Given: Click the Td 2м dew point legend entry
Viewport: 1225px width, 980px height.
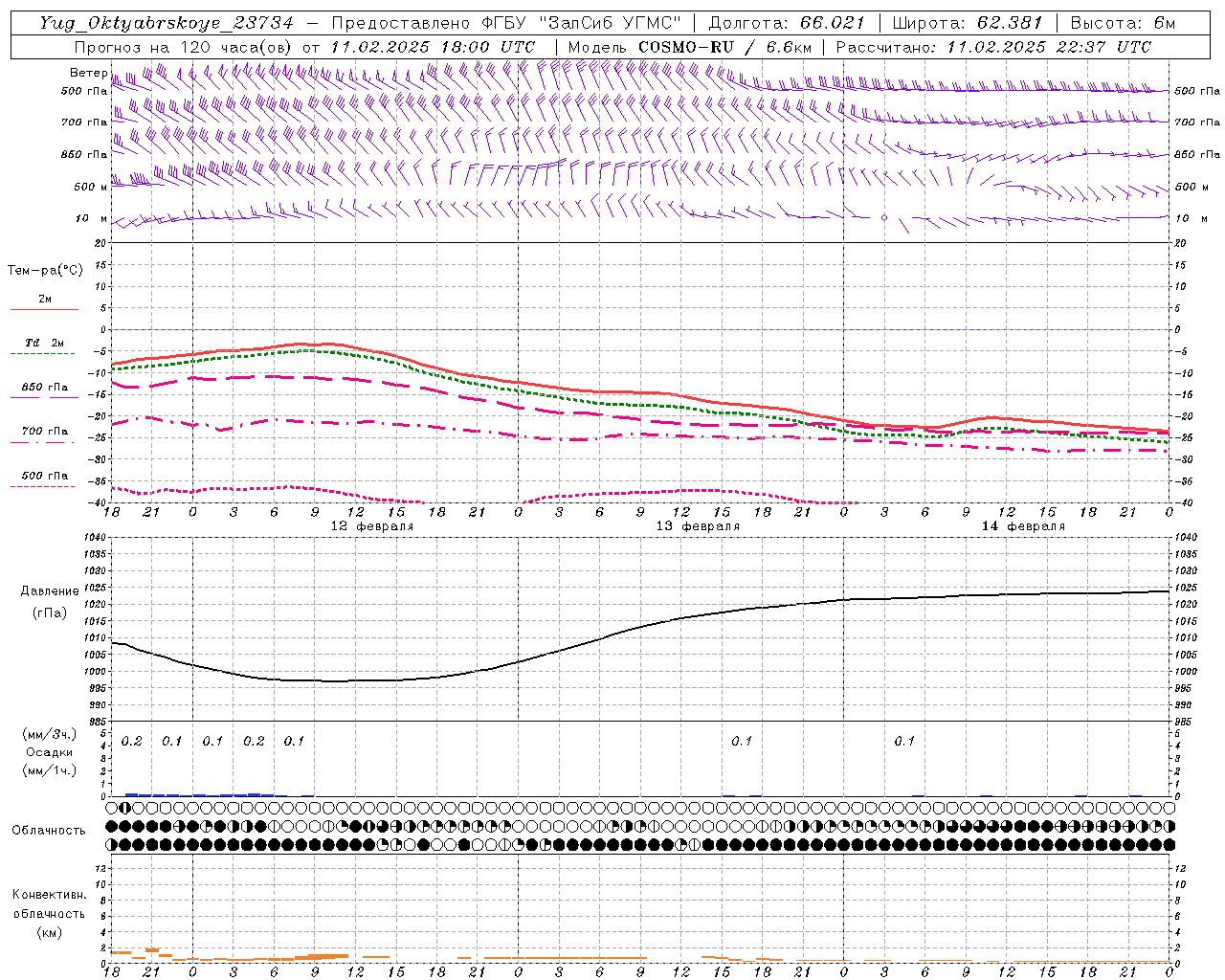Looking at the screenshot, I should [x=44, y=343].
